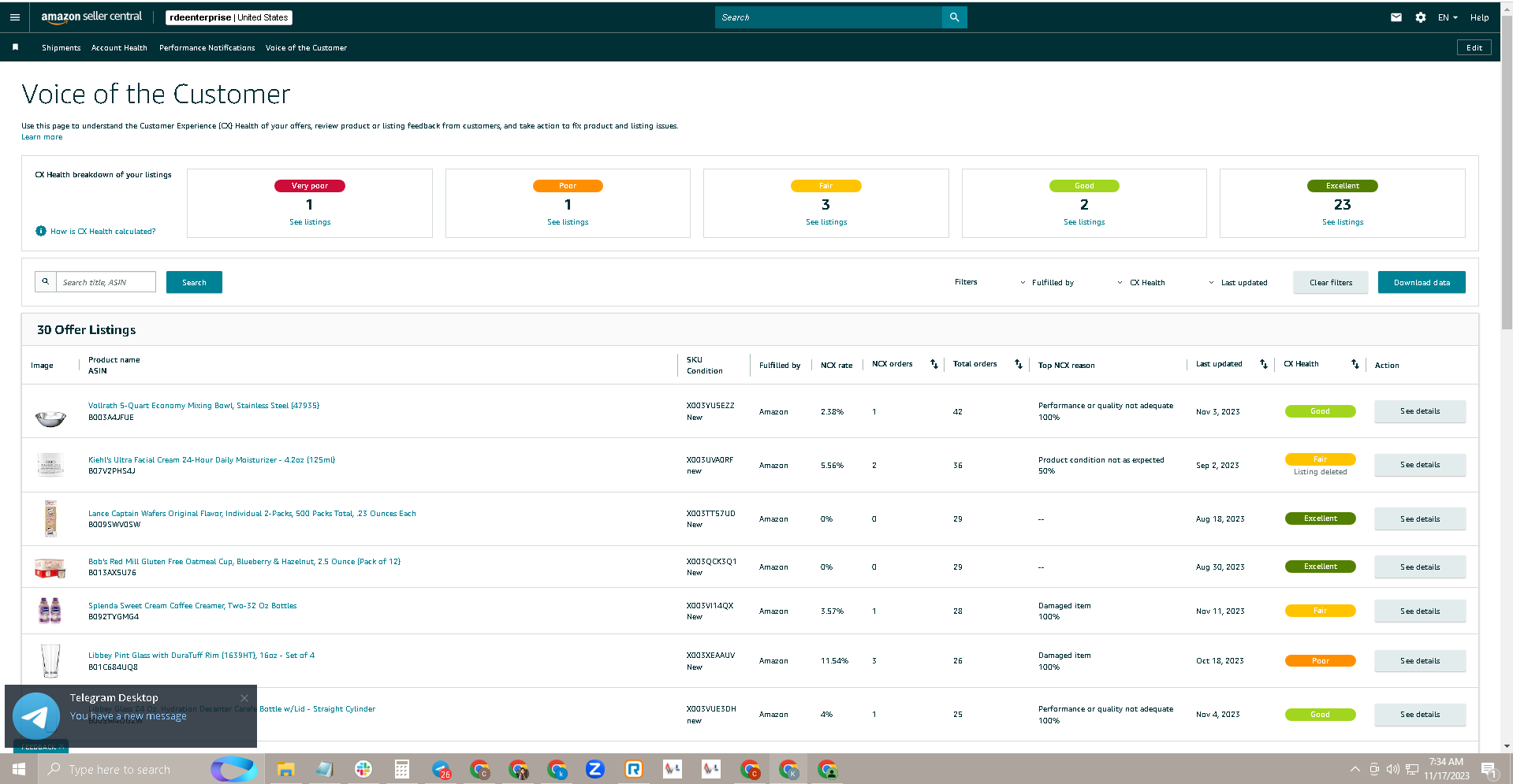See listings under Poor card
This screenshot has width=1513, height=784.
568,222
